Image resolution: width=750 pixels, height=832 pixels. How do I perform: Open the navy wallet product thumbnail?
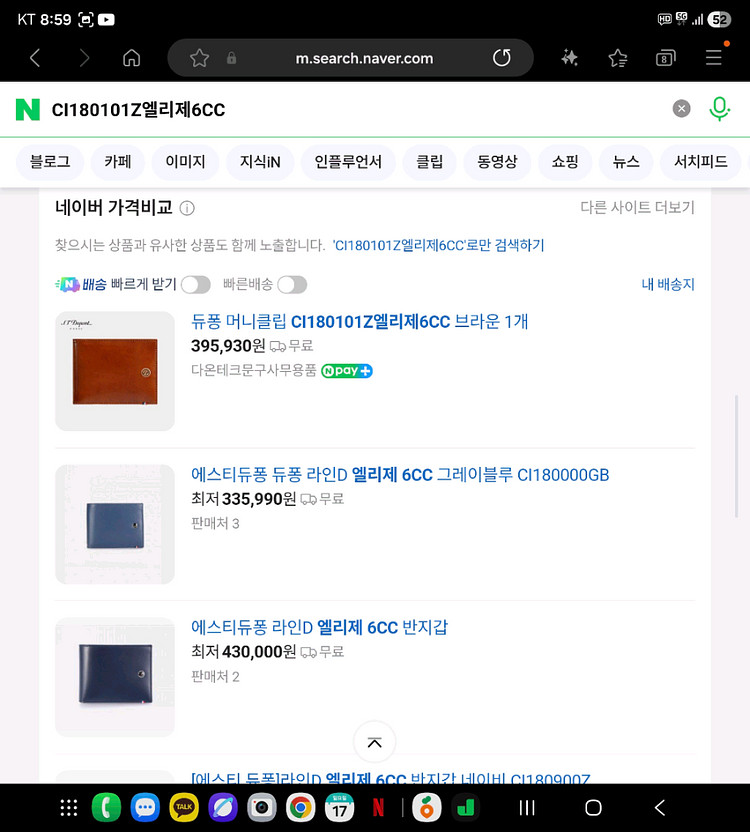115,678
